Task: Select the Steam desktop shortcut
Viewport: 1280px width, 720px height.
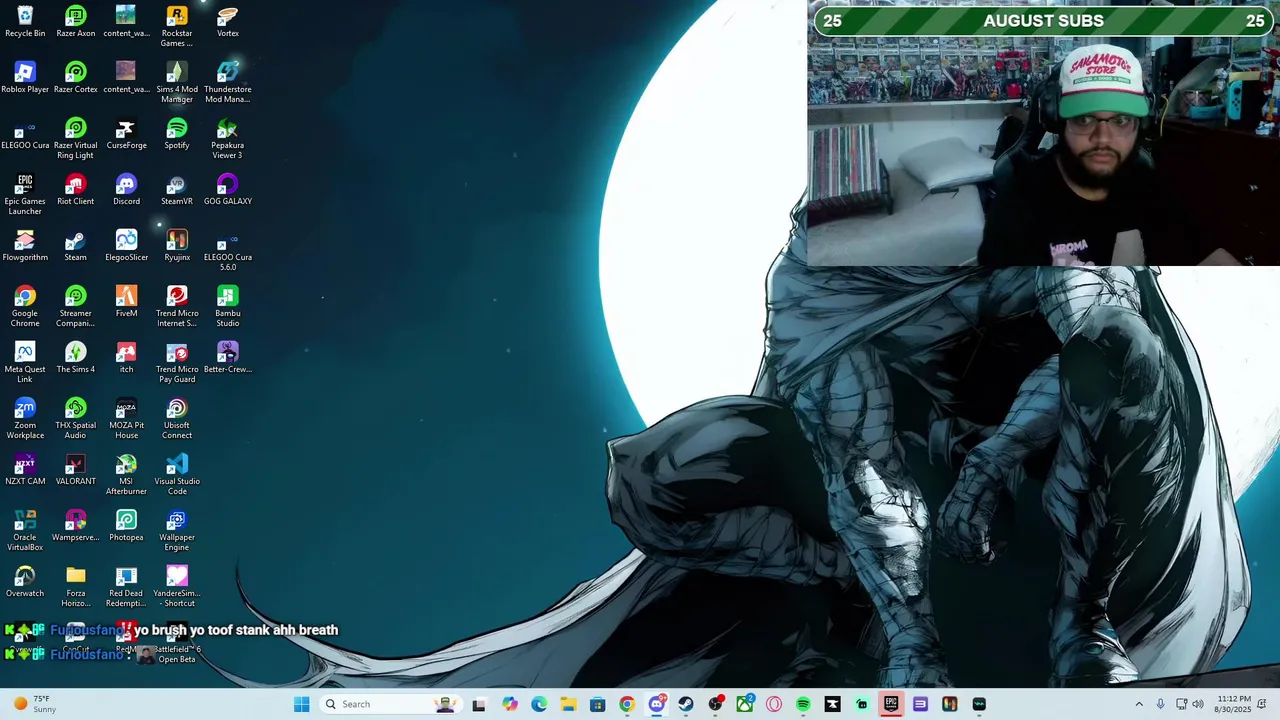Action: (76, 245)
